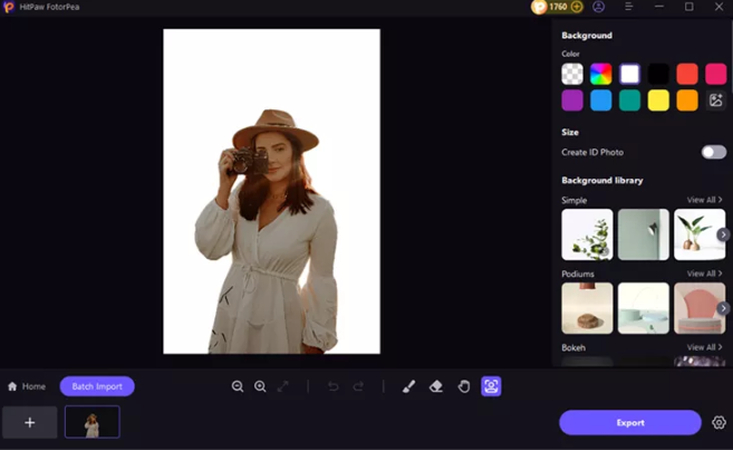This screenshot has width=733, height=450.
Task: Click the Export button
Action: coord(630,422)
